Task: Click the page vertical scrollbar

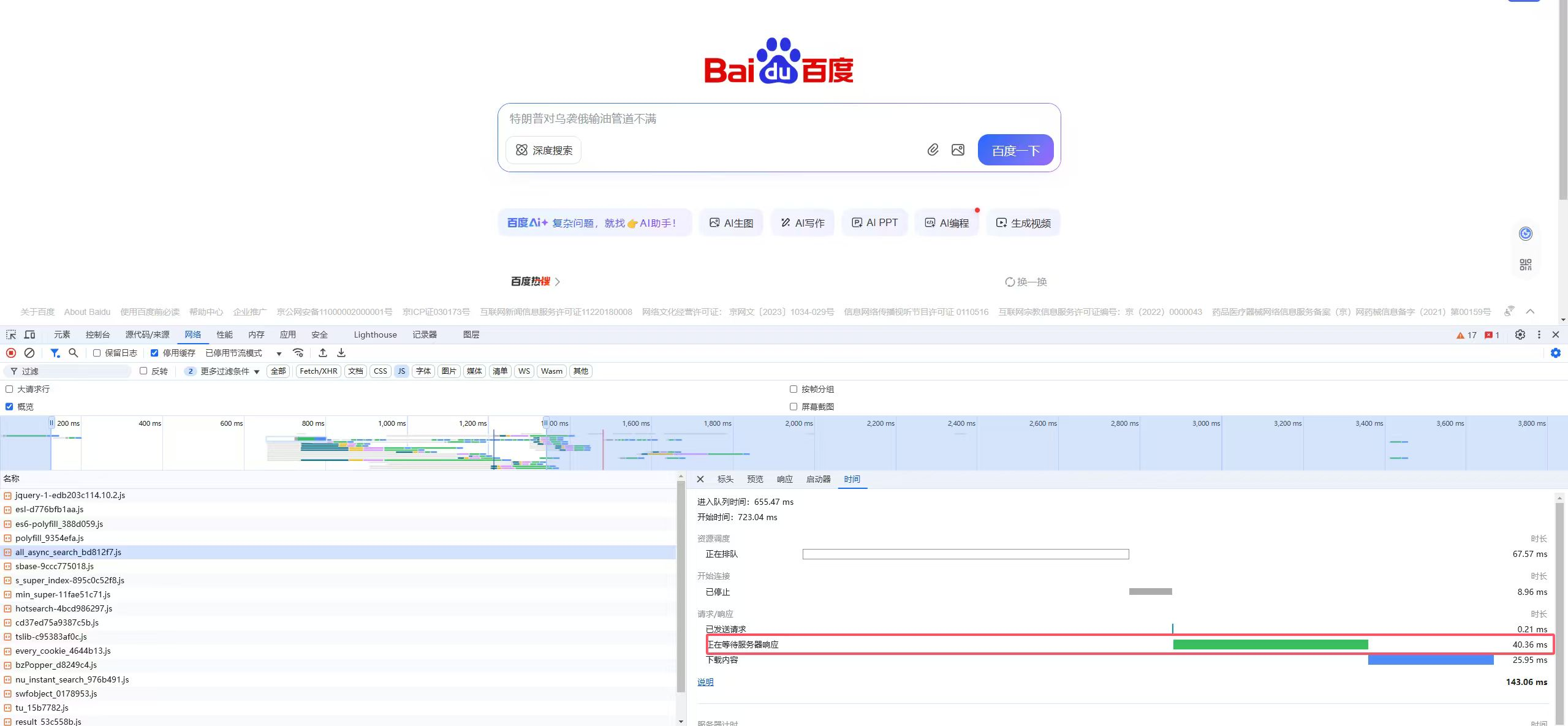Action: coord(1563,99)
